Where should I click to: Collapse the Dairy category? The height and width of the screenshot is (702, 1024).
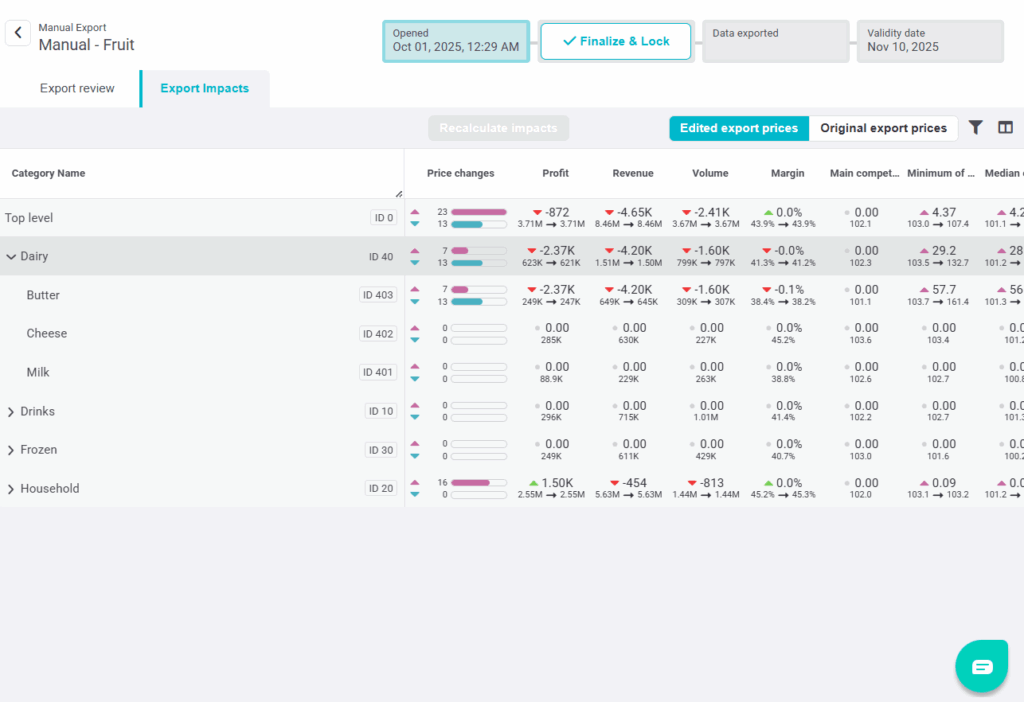click(x=11, y=257)
